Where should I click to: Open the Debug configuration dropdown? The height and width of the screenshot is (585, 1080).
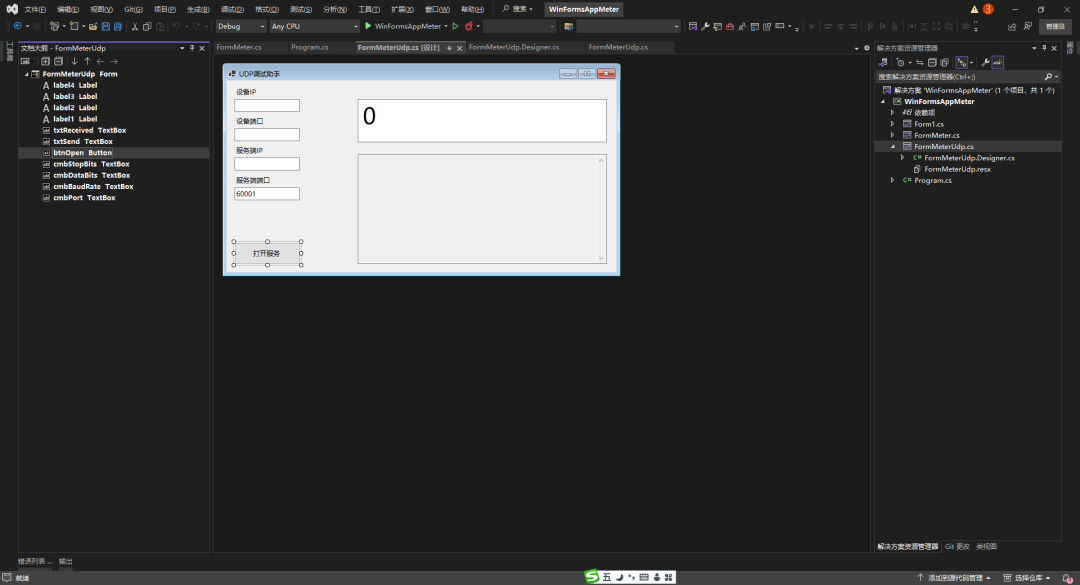[x=241, y=26]
